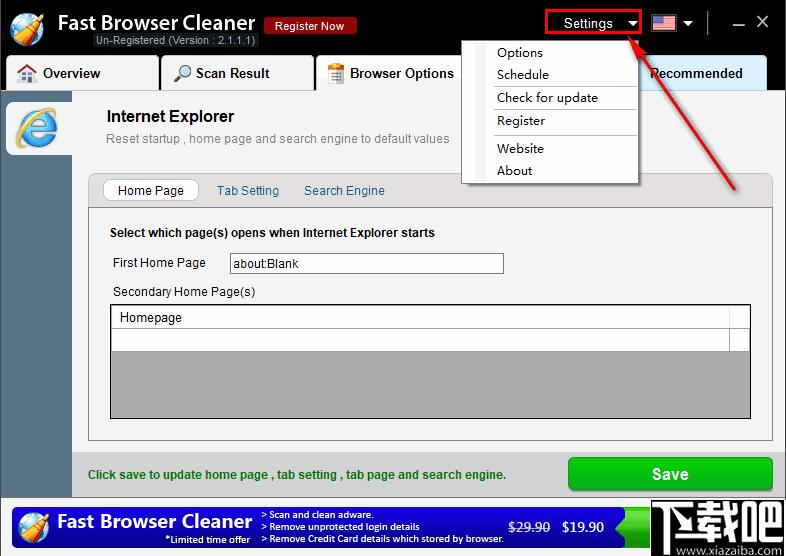Screen dimensions: 786x556
Task: Switch to the Scan Result tab
Action: coord(237,73)
